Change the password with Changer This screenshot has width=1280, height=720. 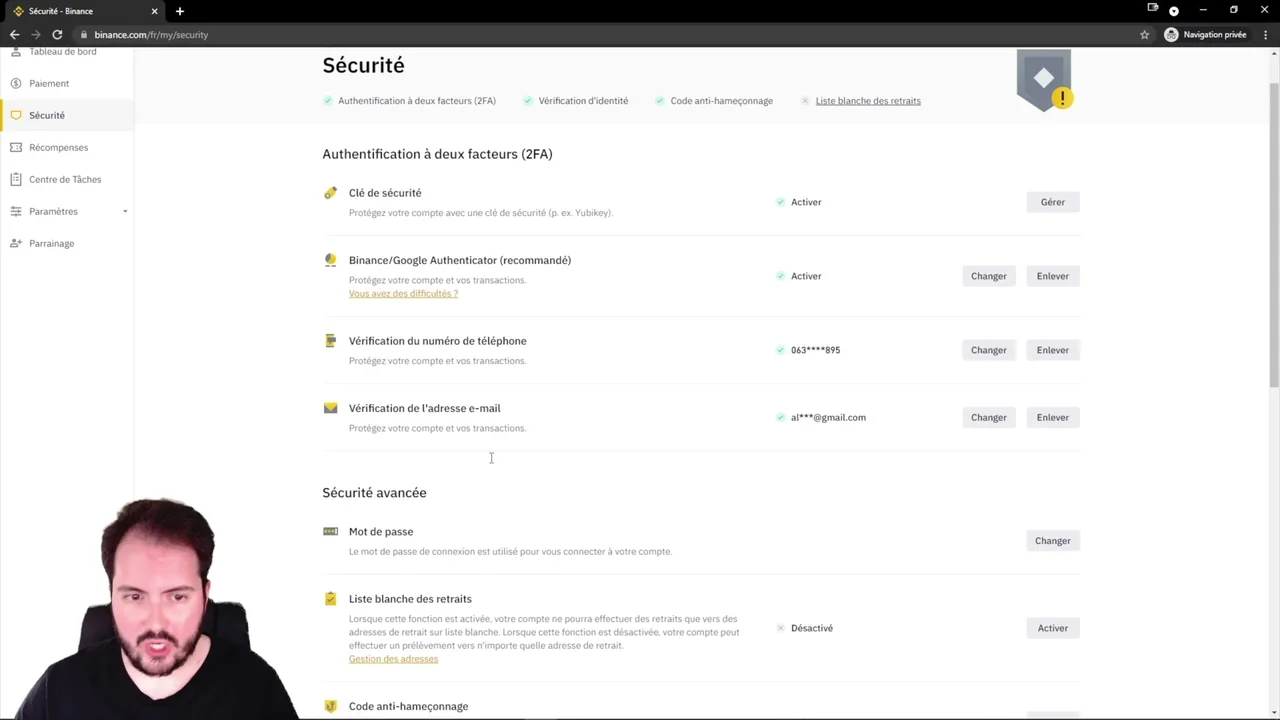[x=1052, y=541]
